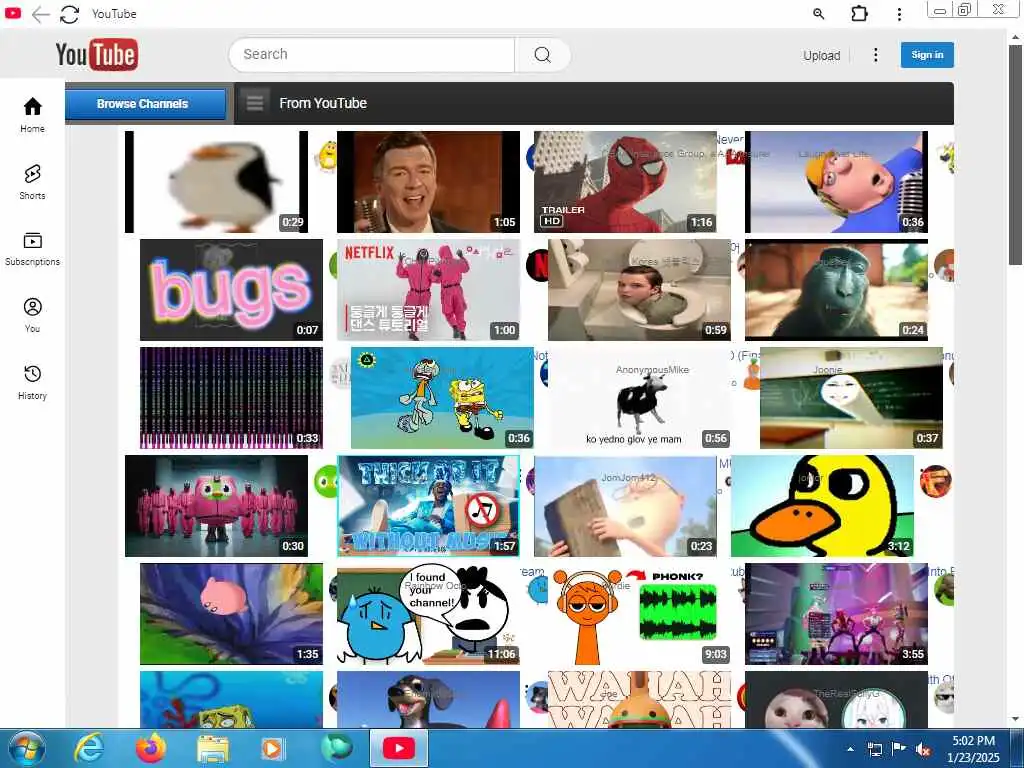Launch Internet Explorer from taskbar
The height and width of the screenshot is (768, 1024).
89,748
